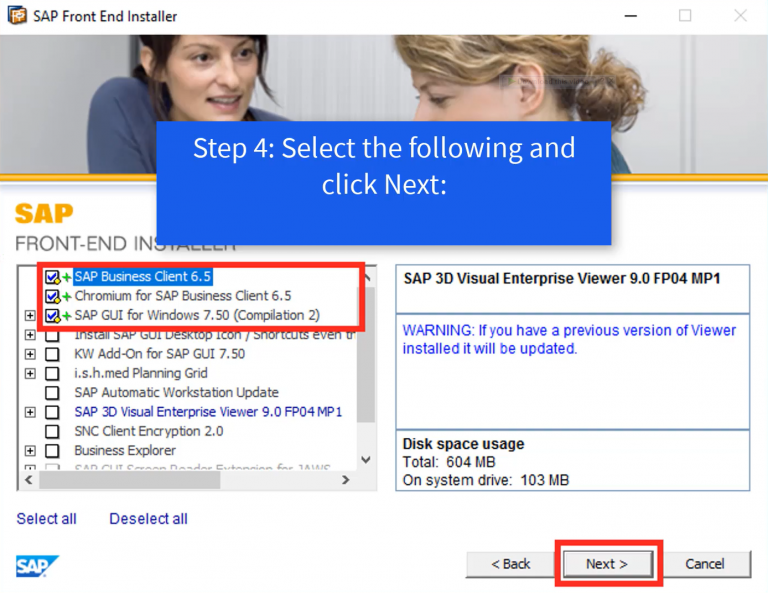Uncheck the SAP Business Client 6.5 checkbox
Screen dimensions: 768x593
[x=52, y=277]
